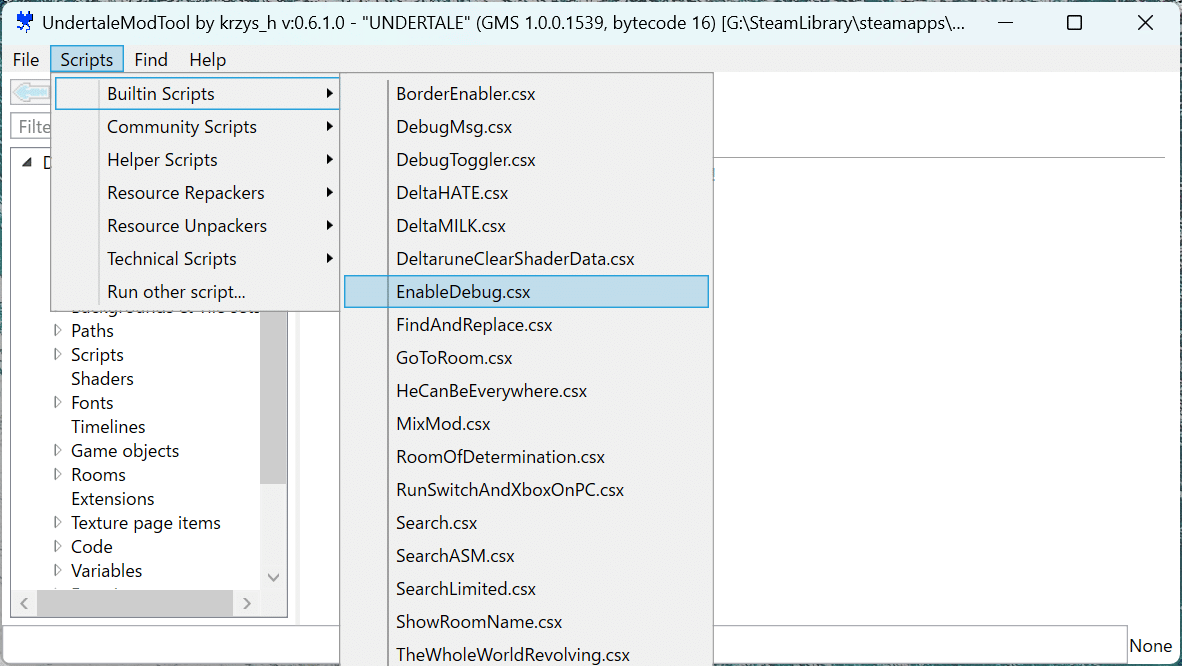This screenshot has height=666, width=1182.
Task: Click the horizontal scrollbar thumb in tree
Action: pos(135,603)
